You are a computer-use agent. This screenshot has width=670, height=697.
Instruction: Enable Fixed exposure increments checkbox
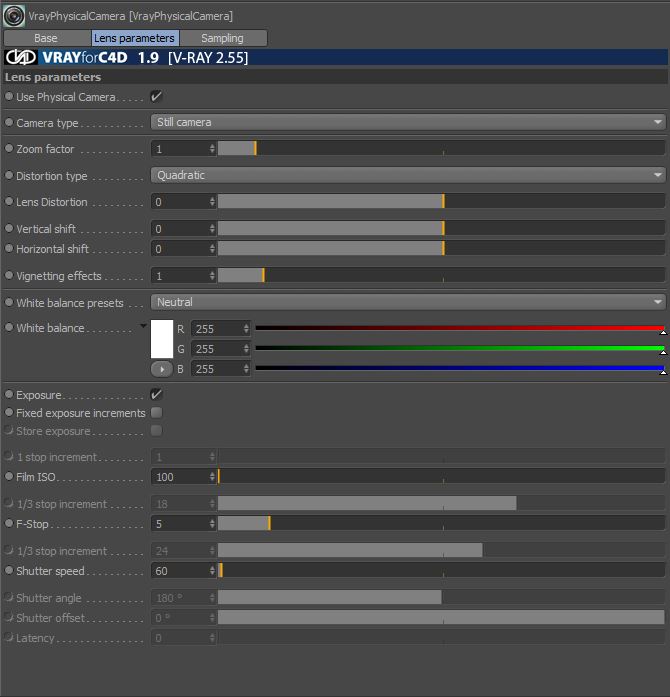[156, 413]
